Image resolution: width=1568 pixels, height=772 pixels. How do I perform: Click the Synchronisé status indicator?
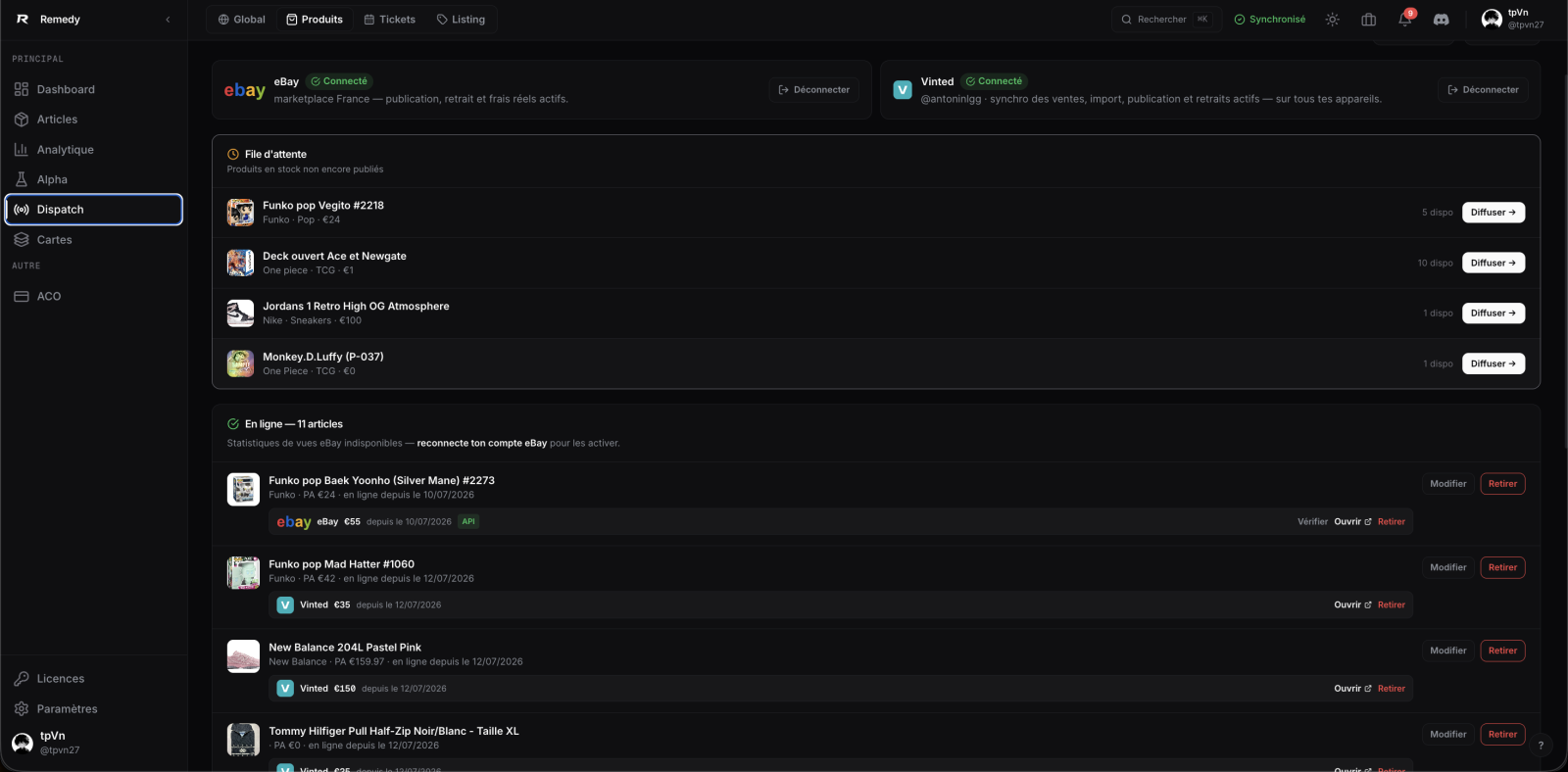pos(1270,20)
